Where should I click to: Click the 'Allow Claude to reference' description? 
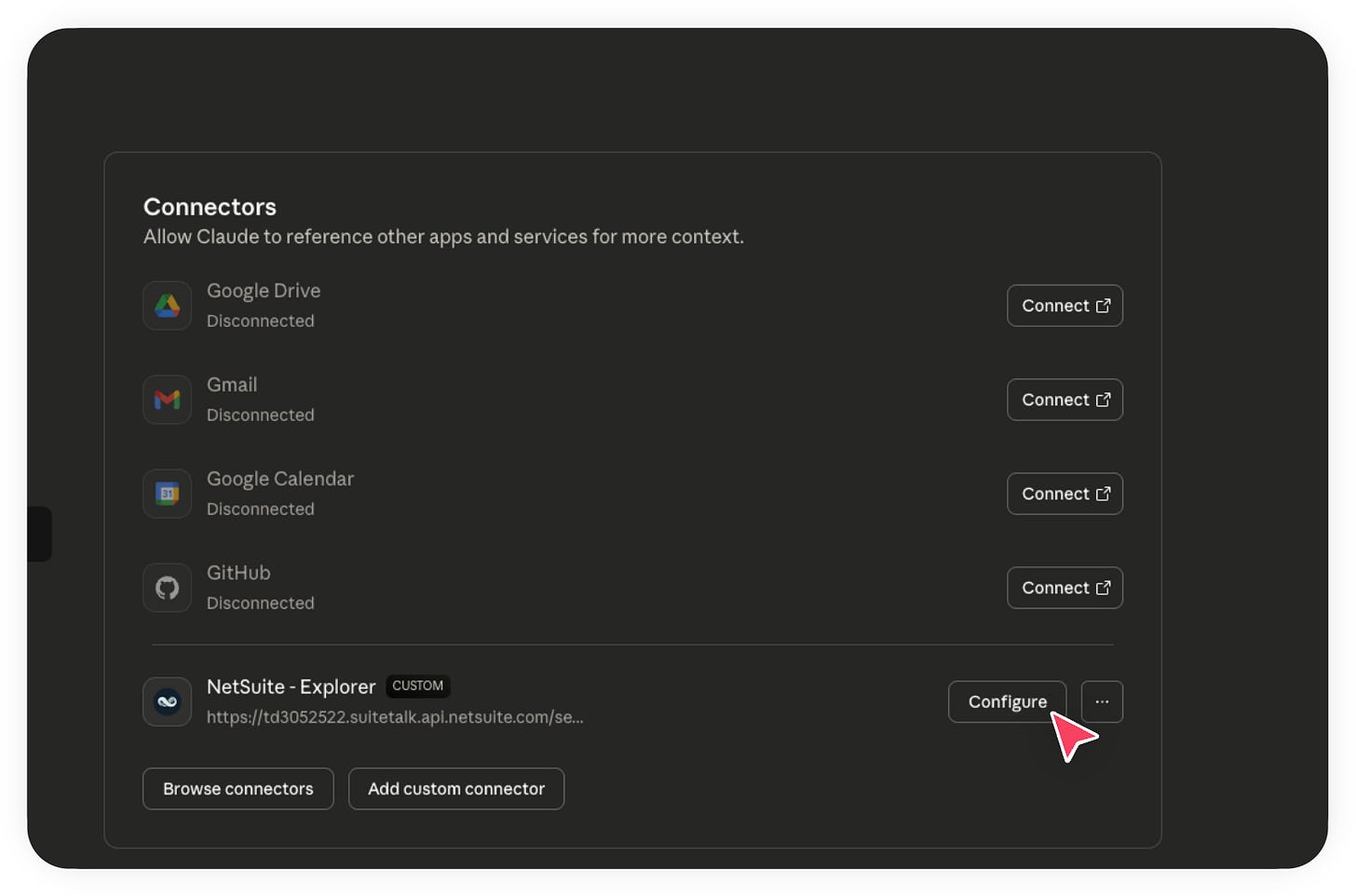(443, 237)
